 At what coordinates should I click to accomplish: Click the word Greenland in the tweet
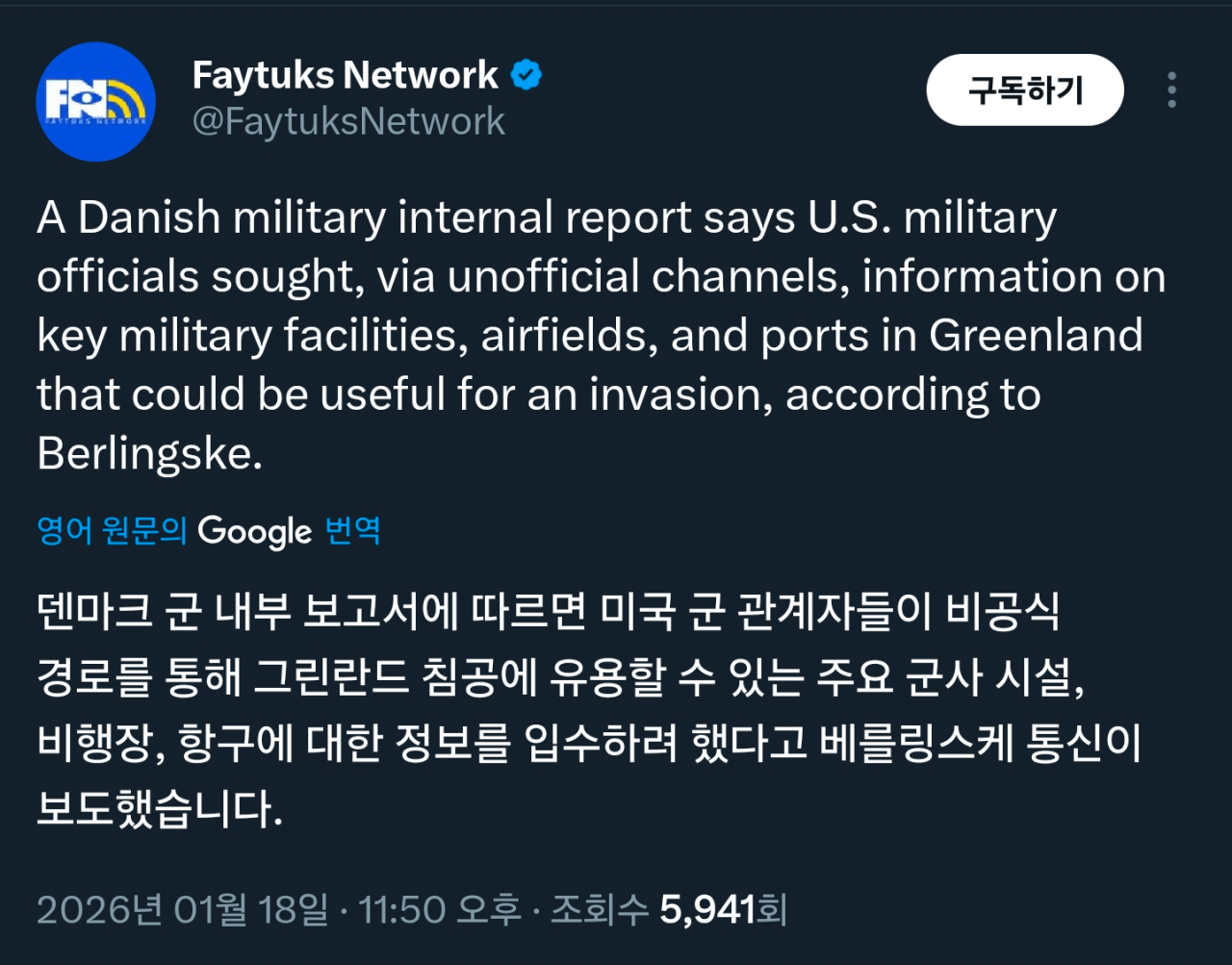[x=1036, y=336]
